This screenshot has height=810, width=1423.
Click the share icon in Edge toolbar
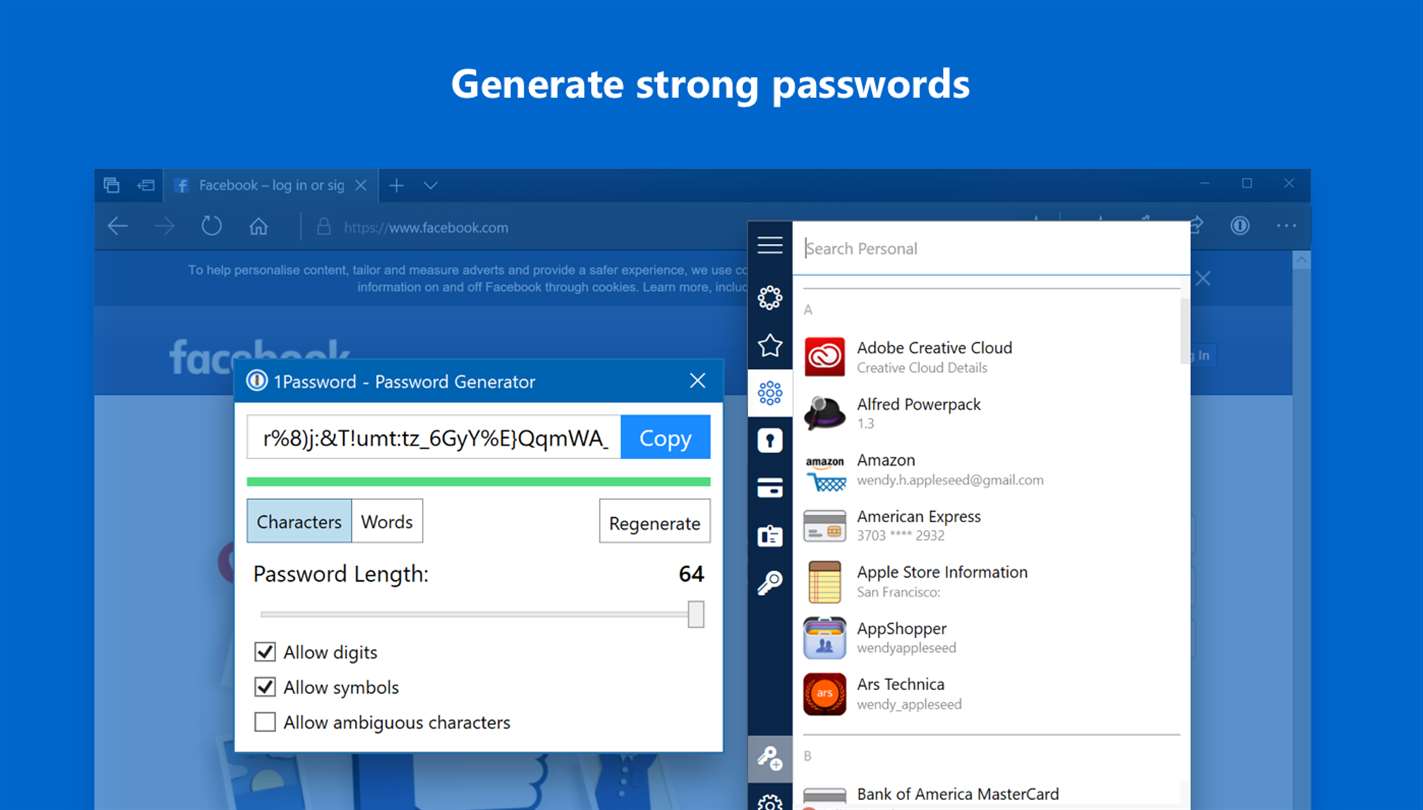1194,226
